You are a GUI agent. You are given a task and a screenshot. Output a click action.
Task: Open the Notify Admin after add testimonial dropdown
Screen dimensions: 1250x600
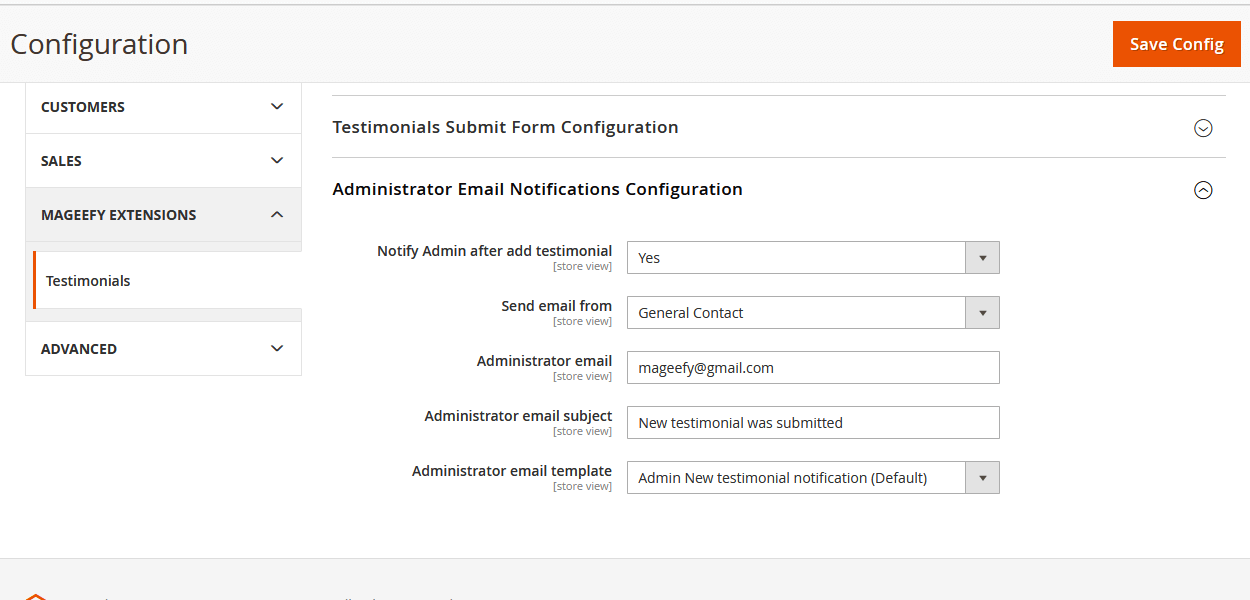(x=812, y=258)
